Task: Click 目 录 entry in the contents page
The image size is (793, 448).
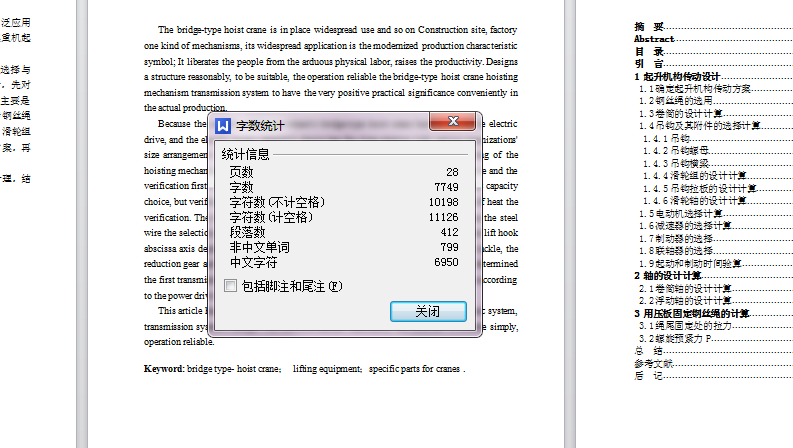Action: (713, 52)
